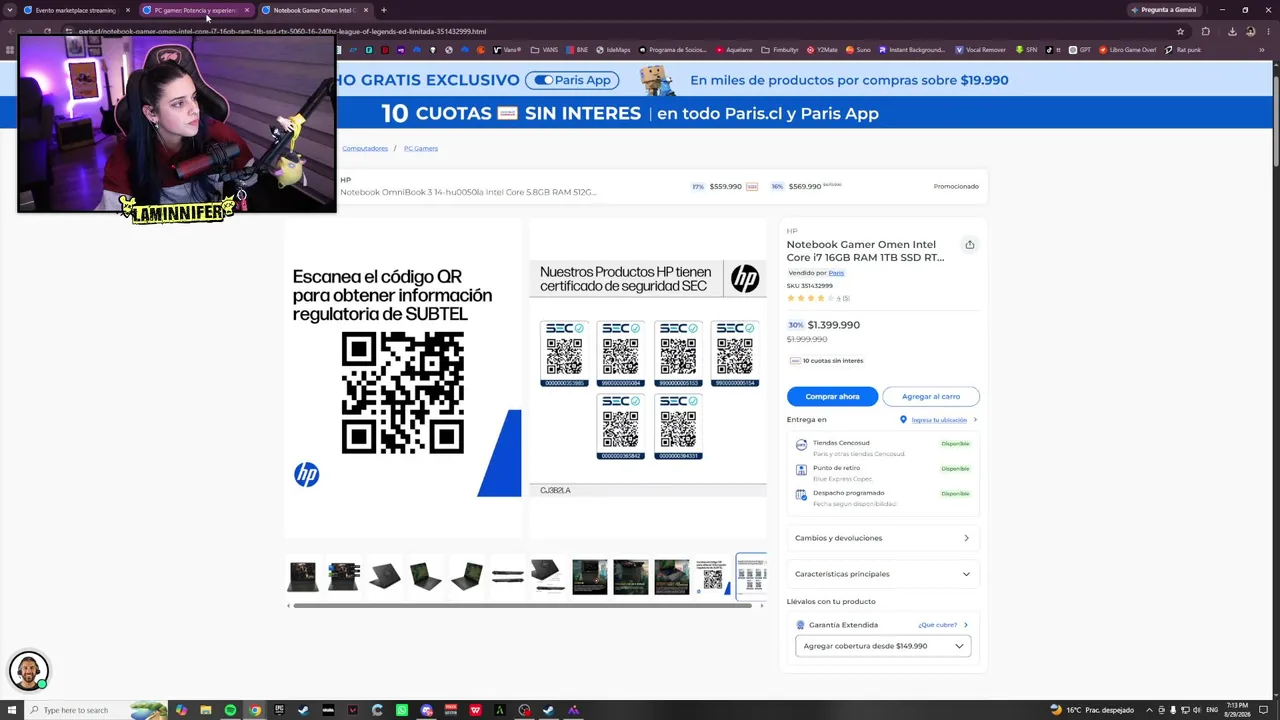Click the Garantía Extendida badge icon

tap(800, 625)
